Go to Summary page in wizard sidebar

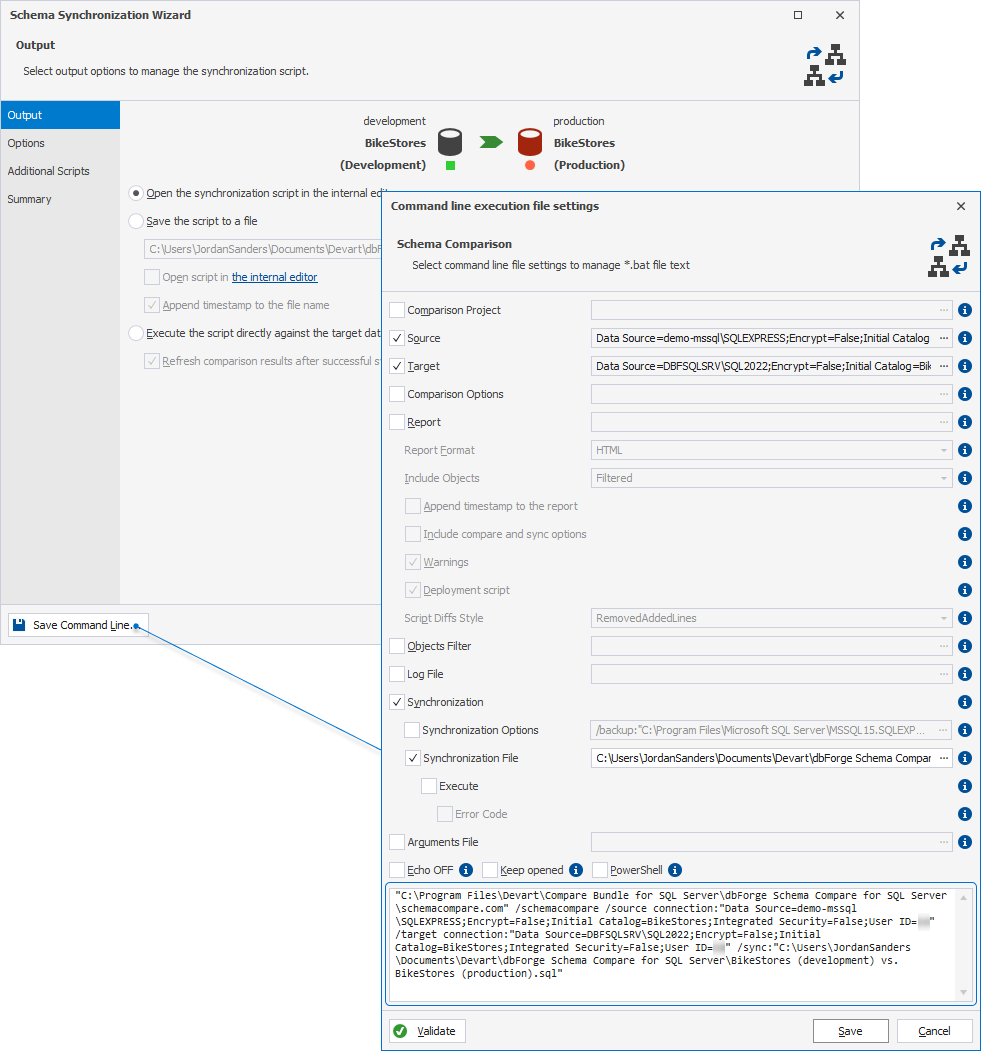pos(60,199)
